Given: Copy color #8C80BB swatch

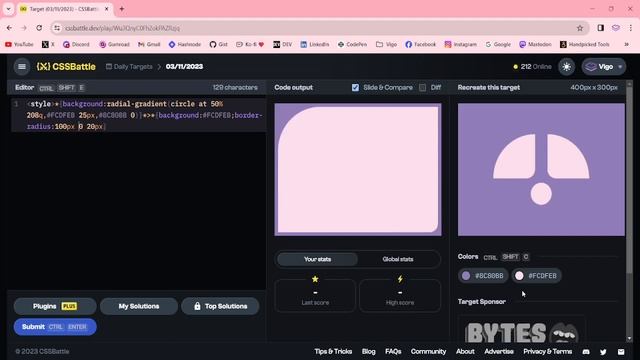Looking at the screenshot, I should click(x=483, y=276).
